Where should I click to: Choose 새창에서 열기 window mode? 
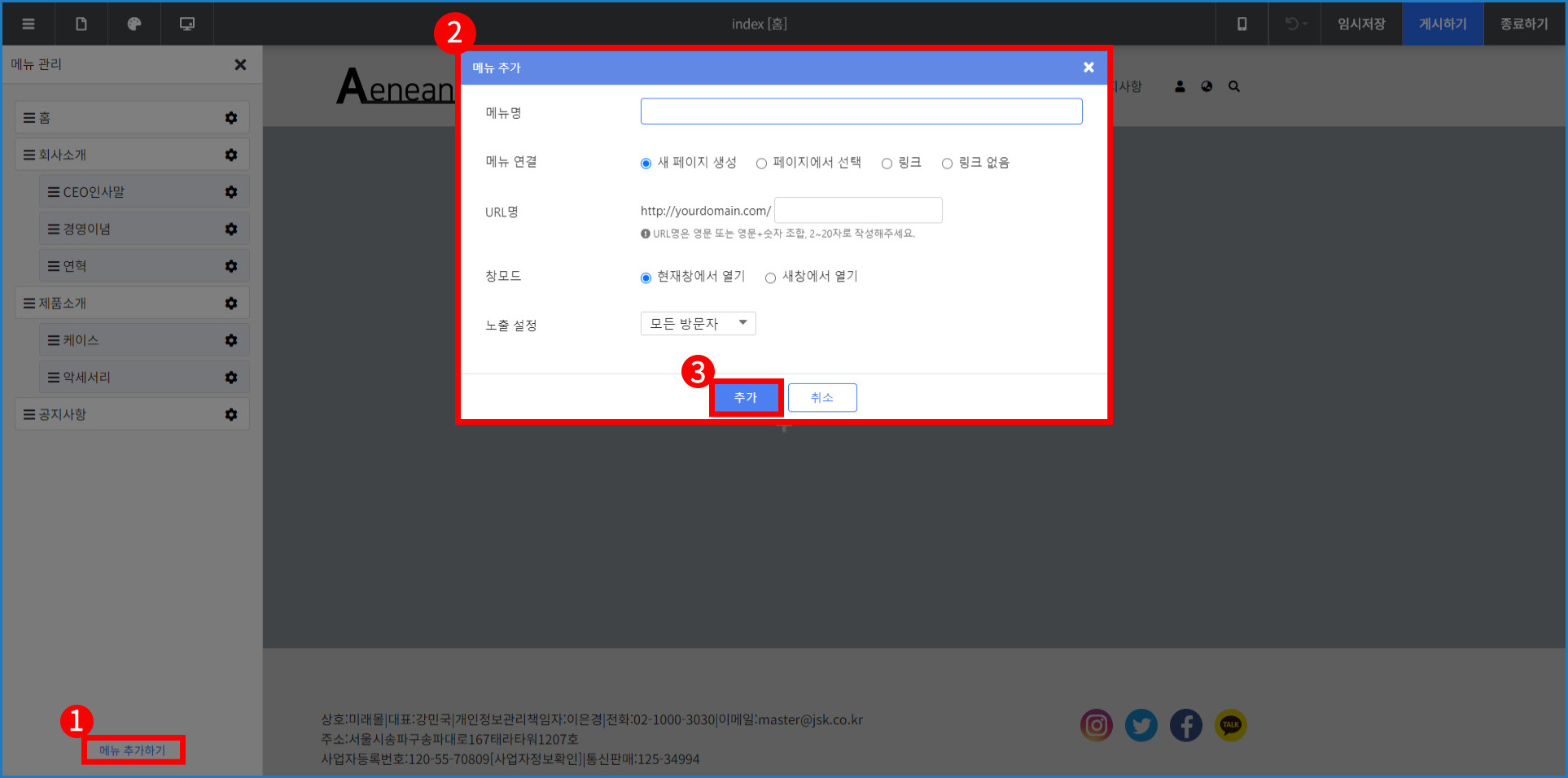[770, 278]
